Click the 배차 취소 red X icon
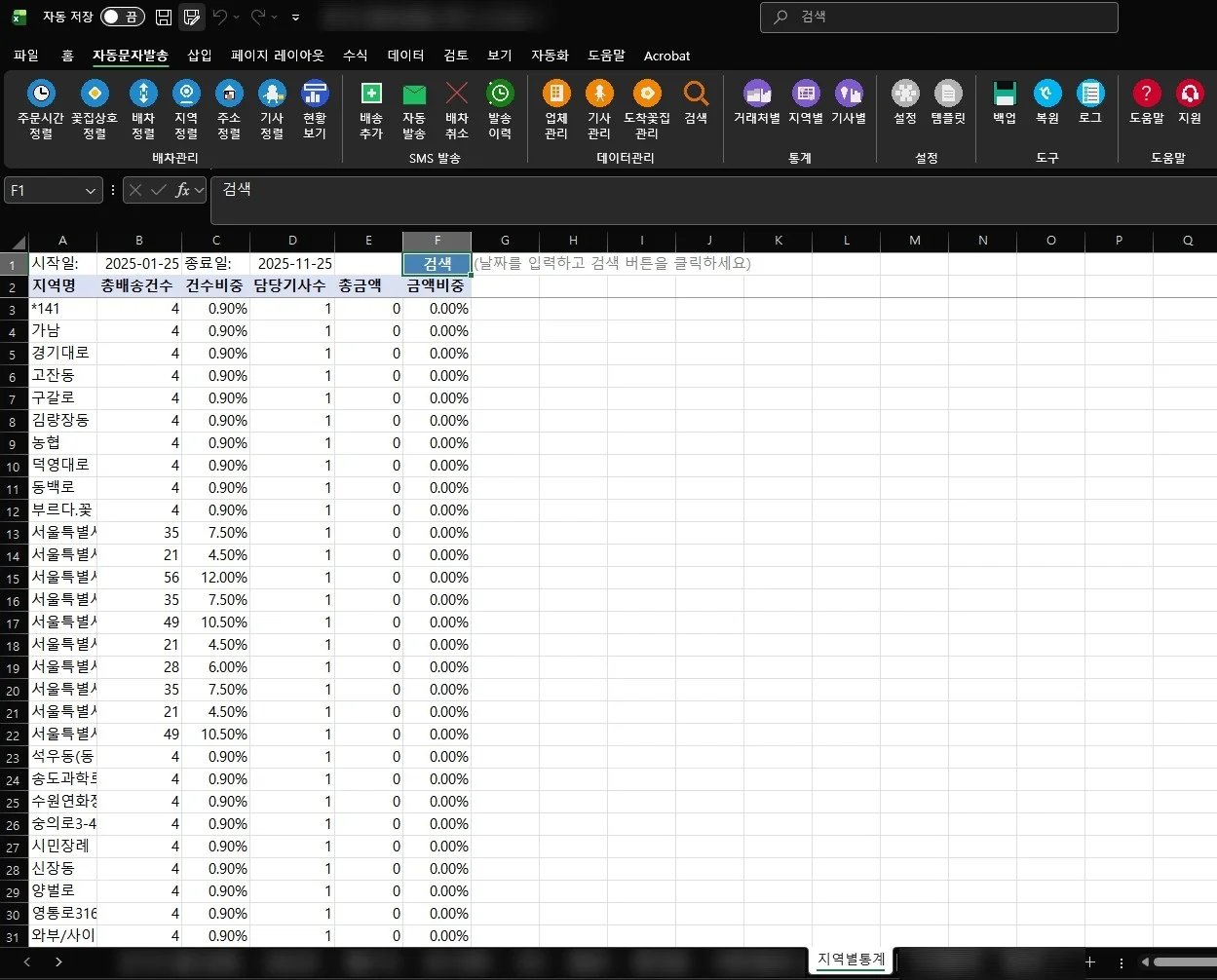Image resolution: width=1217 pixels, height=980 pixels. [x=456, y=94]
